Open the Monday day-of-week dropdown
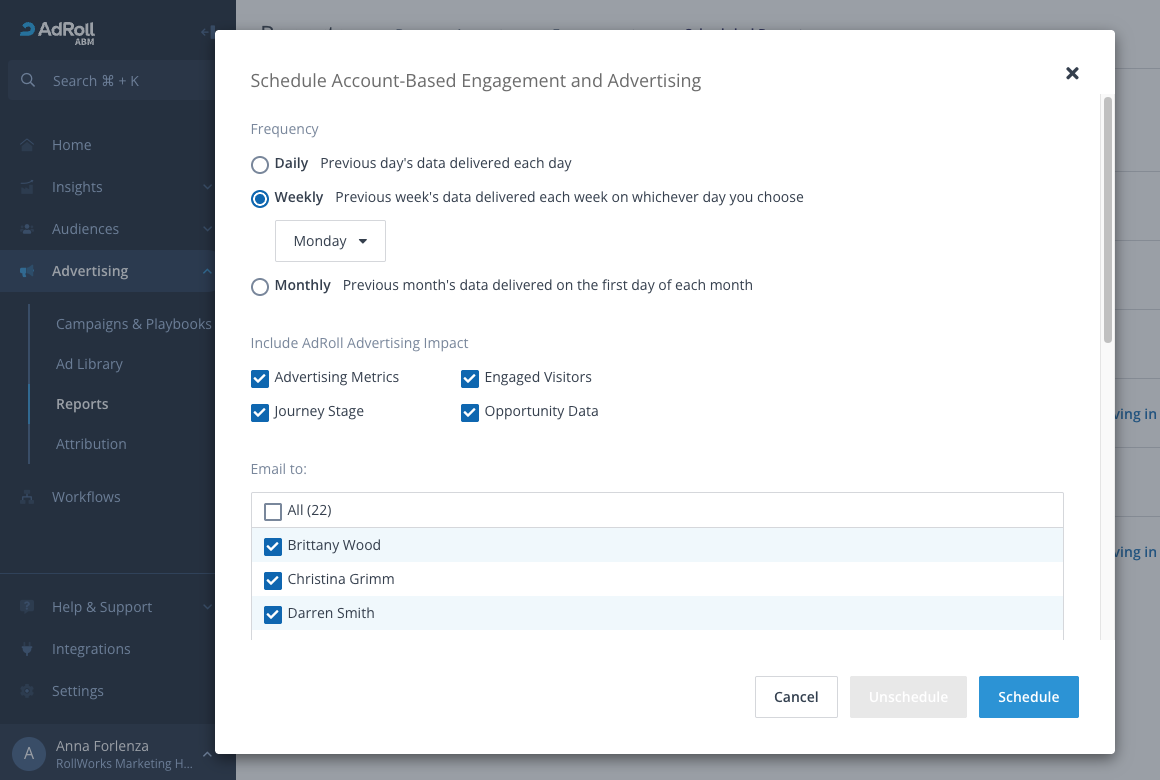1160x780 pixels. 330,241
